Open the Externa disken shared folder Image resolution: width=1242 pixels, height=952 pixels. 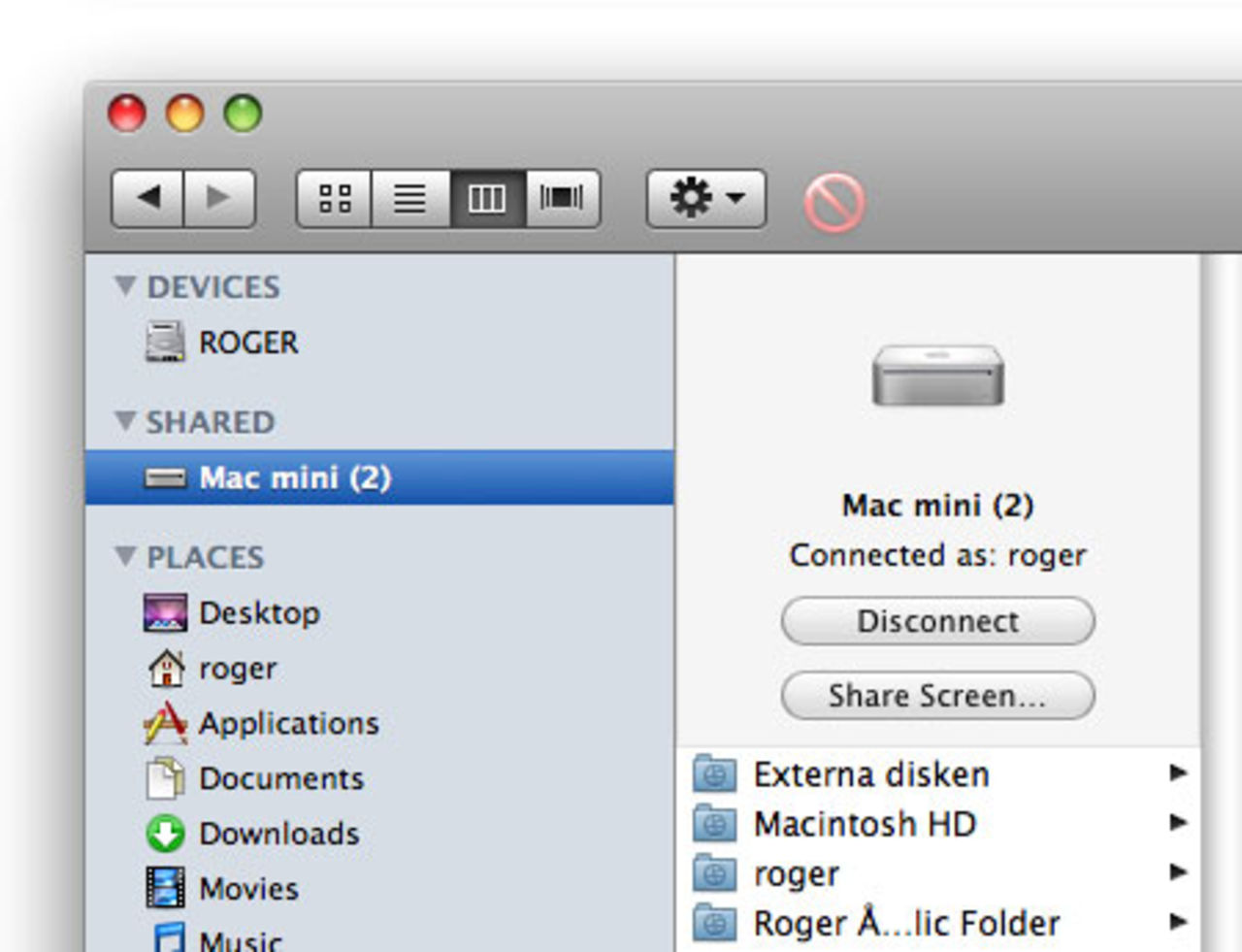tap(870, 774)
